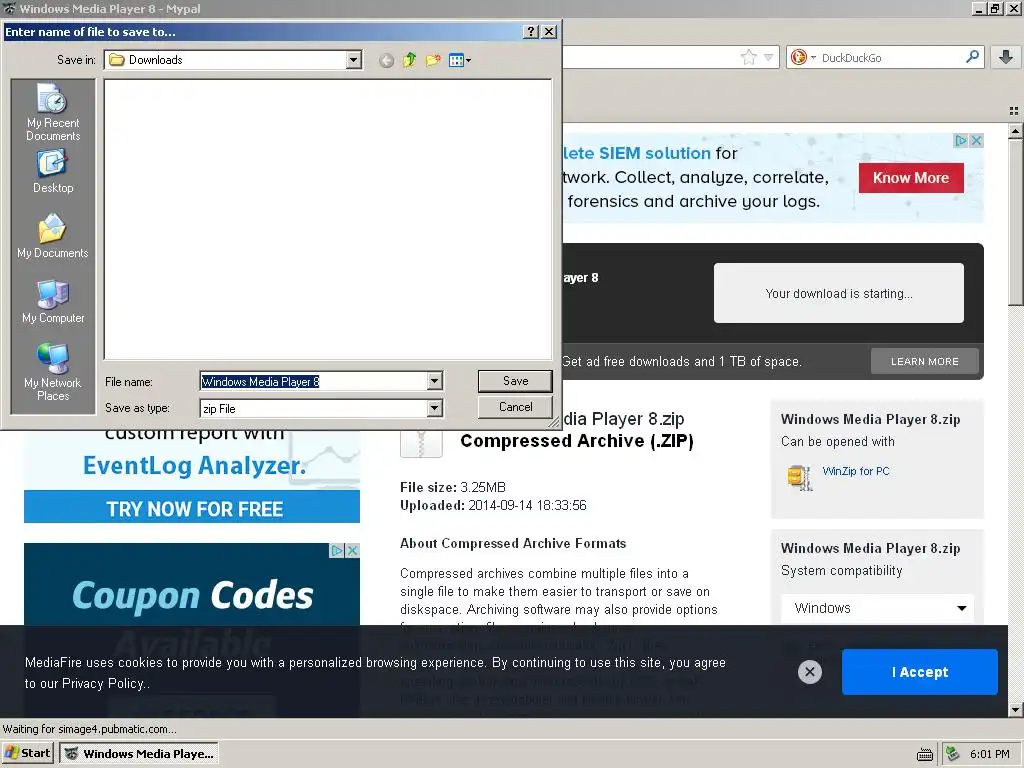Click the DuckDuckGo search field

tap(888, 57)
